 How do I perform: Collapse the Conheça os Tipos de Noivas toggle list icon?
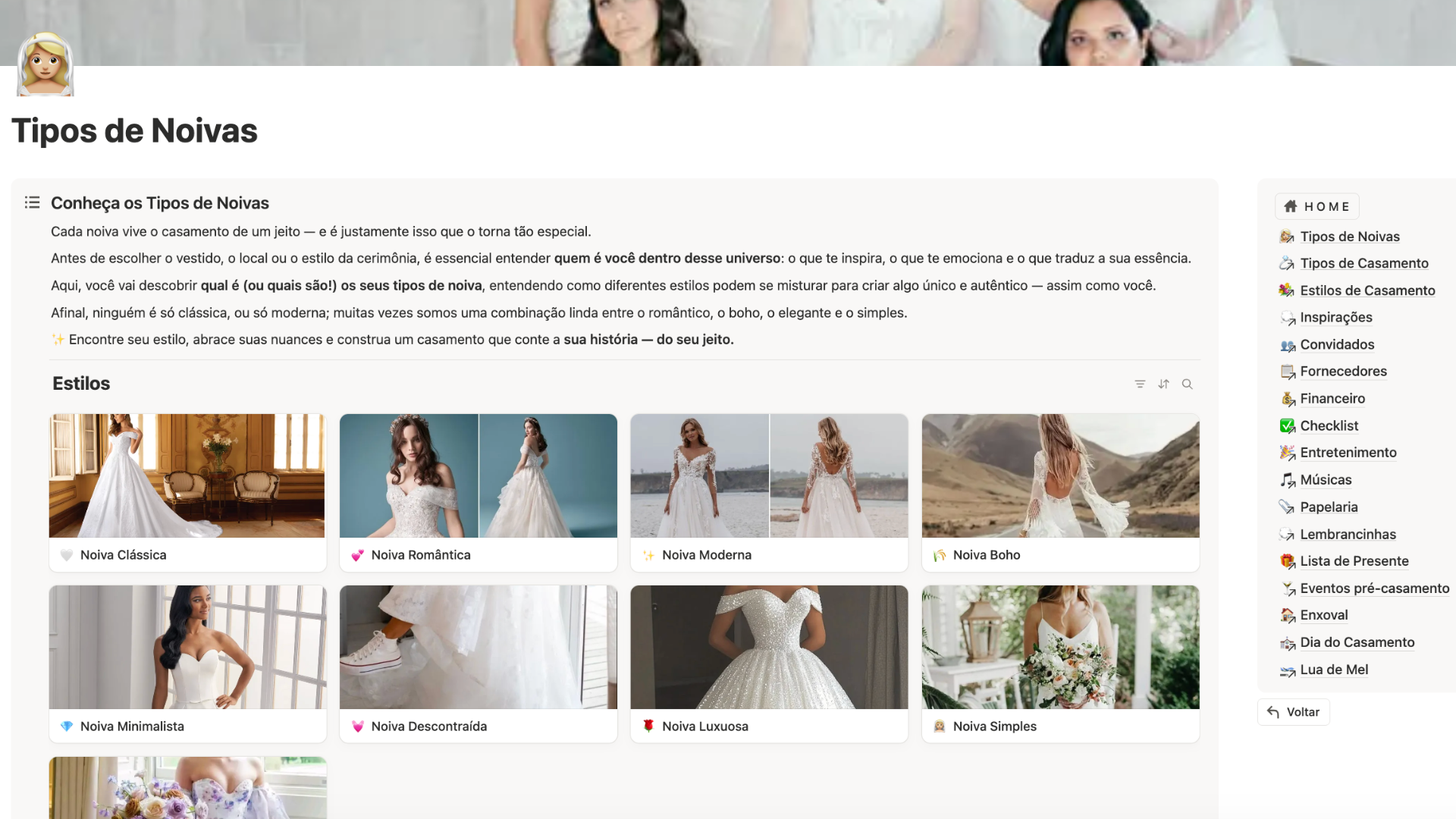(32, 202)
